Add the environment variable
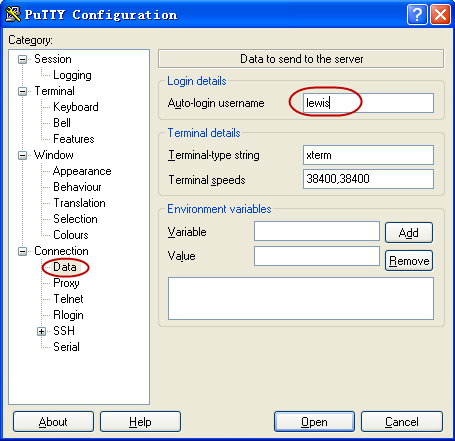Image resolution: width=455 pixels, height=441 pixels. click(409, 233)
